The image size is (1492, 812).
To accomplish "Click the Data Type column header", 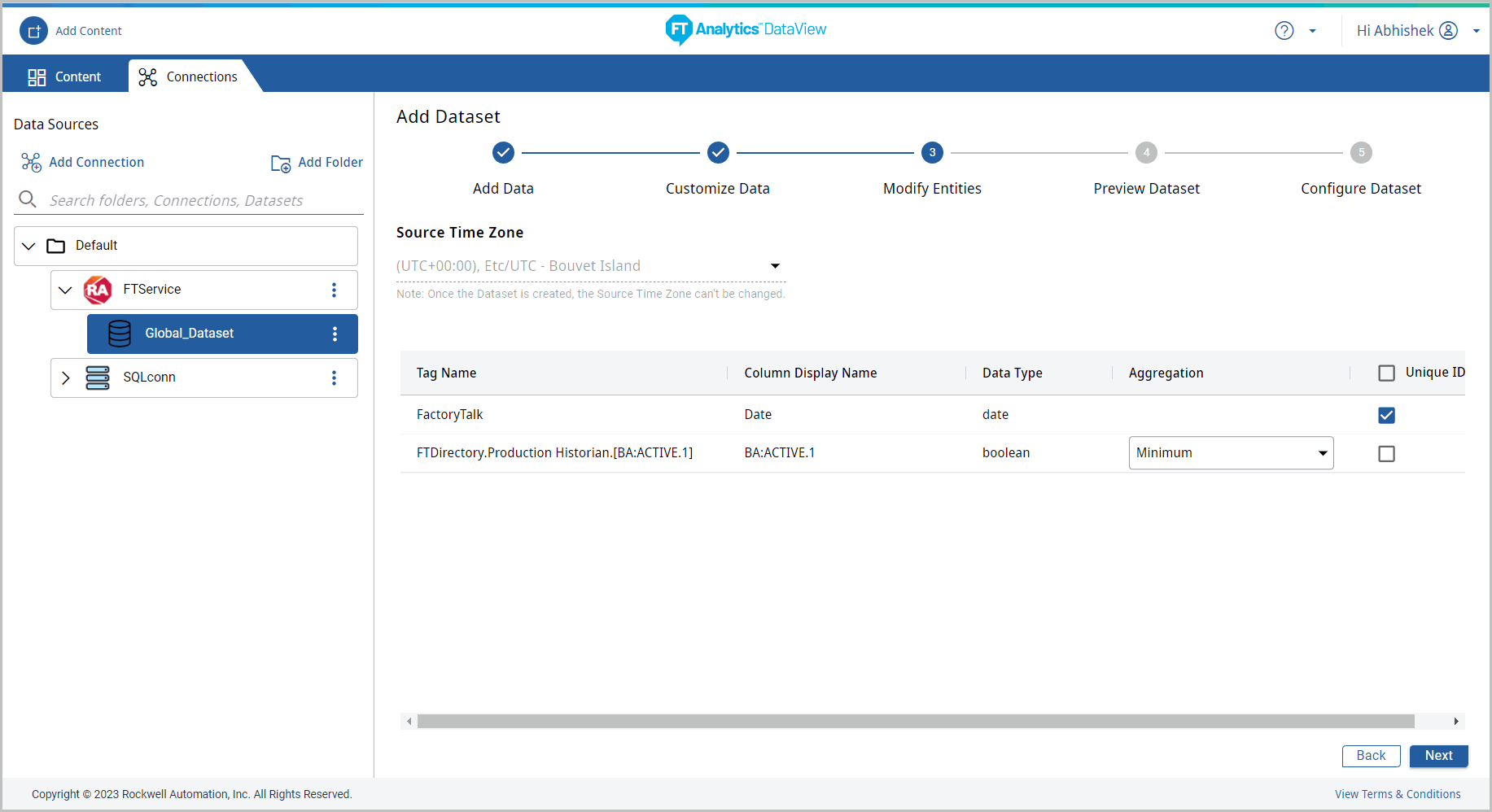I will tap(1012, 373).
